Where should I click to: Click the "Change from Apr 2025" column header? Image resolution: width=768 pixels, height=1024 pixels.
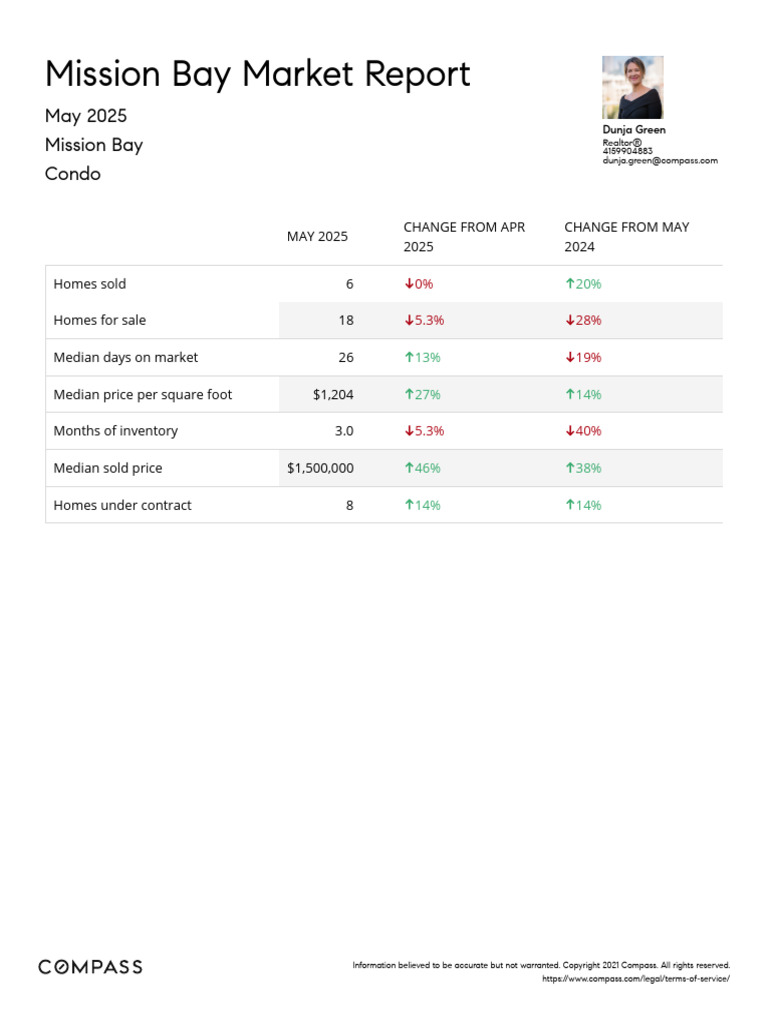click(464, 237)
